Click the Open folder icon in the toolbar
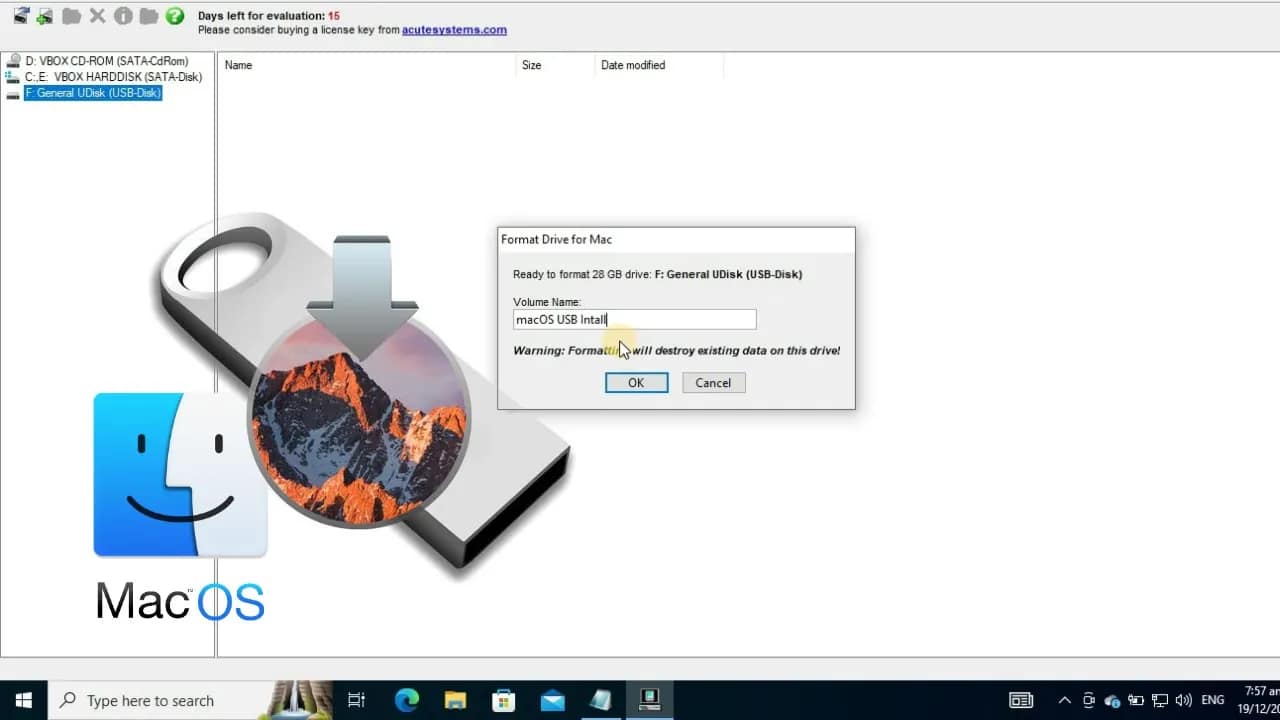Image resolution: width=1280 pixels, height=720 pixels. (x=70, y=16)
